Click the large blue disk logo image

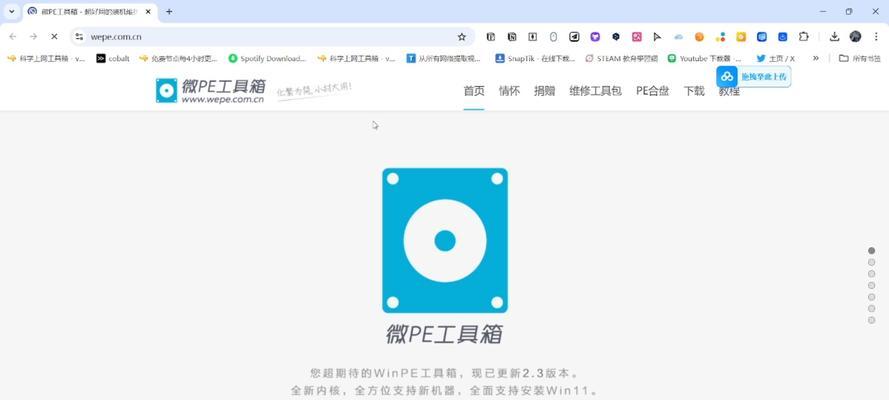[x=445, y=240]
